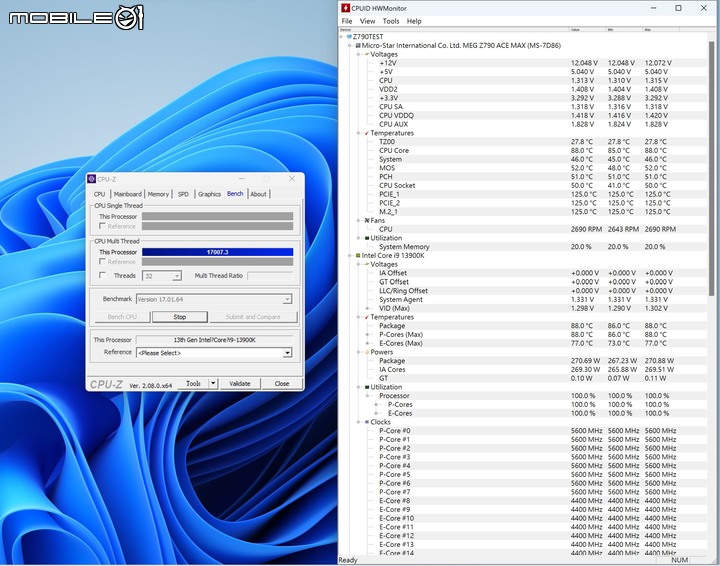The width and height of the screenshot is (720, 566).
Task: Select the E-Core #8 clock row
Action: pyautogui.click(x=537, y=501)
